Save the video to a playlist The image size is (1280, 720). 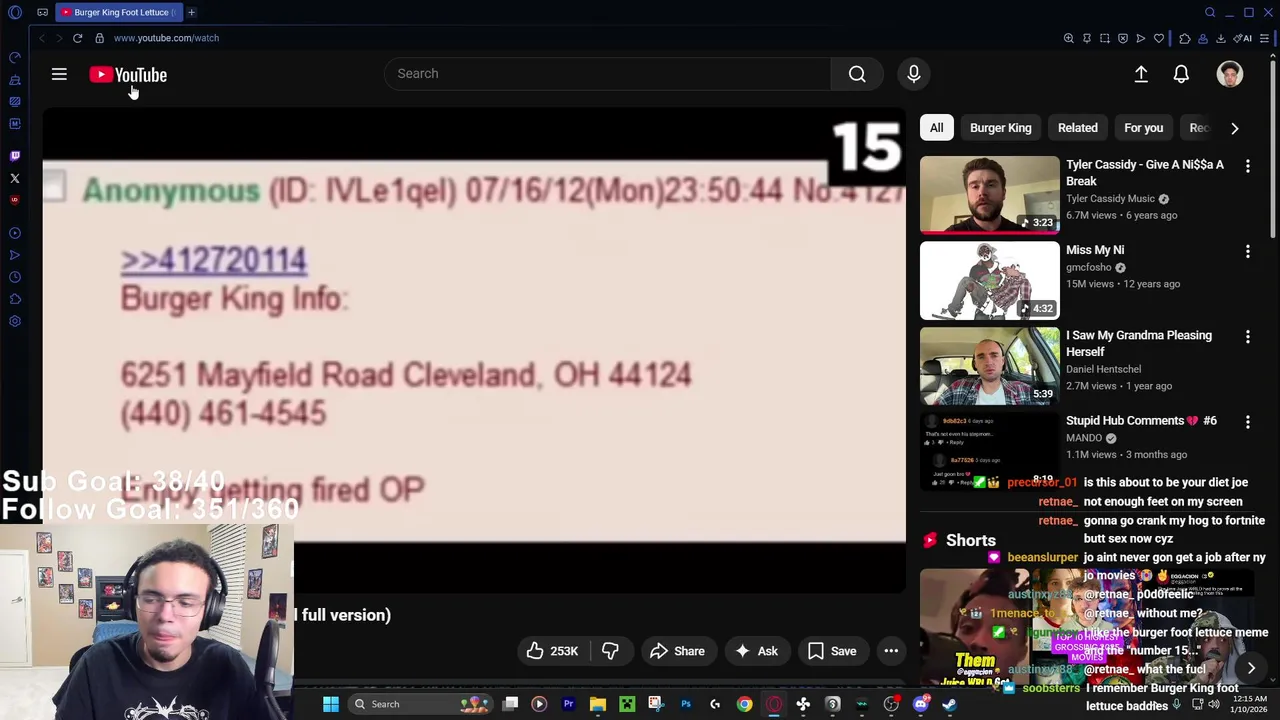coord(832,651)
